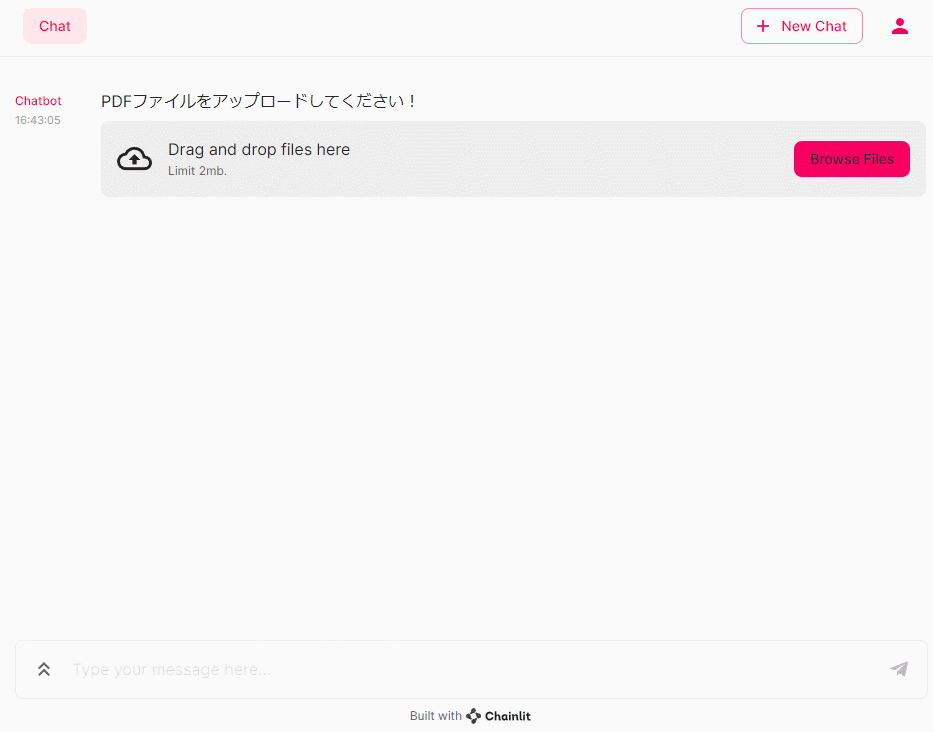Click the cloud upload icon
This screenshot has width=933, height=732.
(x=135, y=159)
